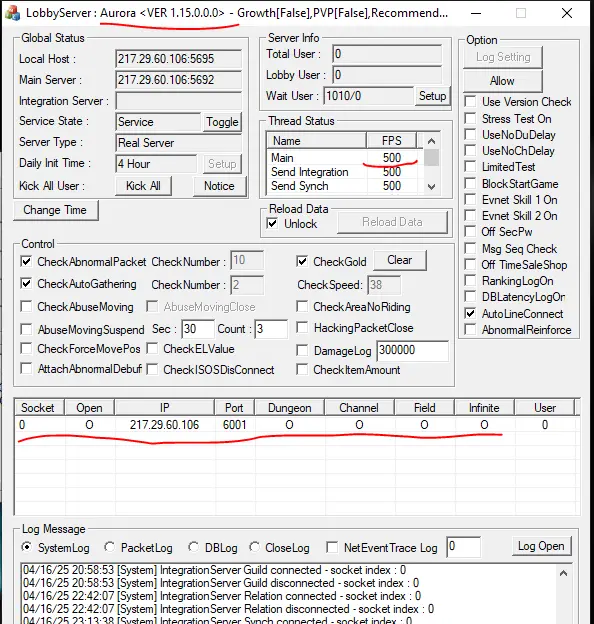Image resolution: width=594 pixels, height=624 pixels.
Task: Enable the DBLatencyLogOn checkbox
Action: click(x=470, y=296)
